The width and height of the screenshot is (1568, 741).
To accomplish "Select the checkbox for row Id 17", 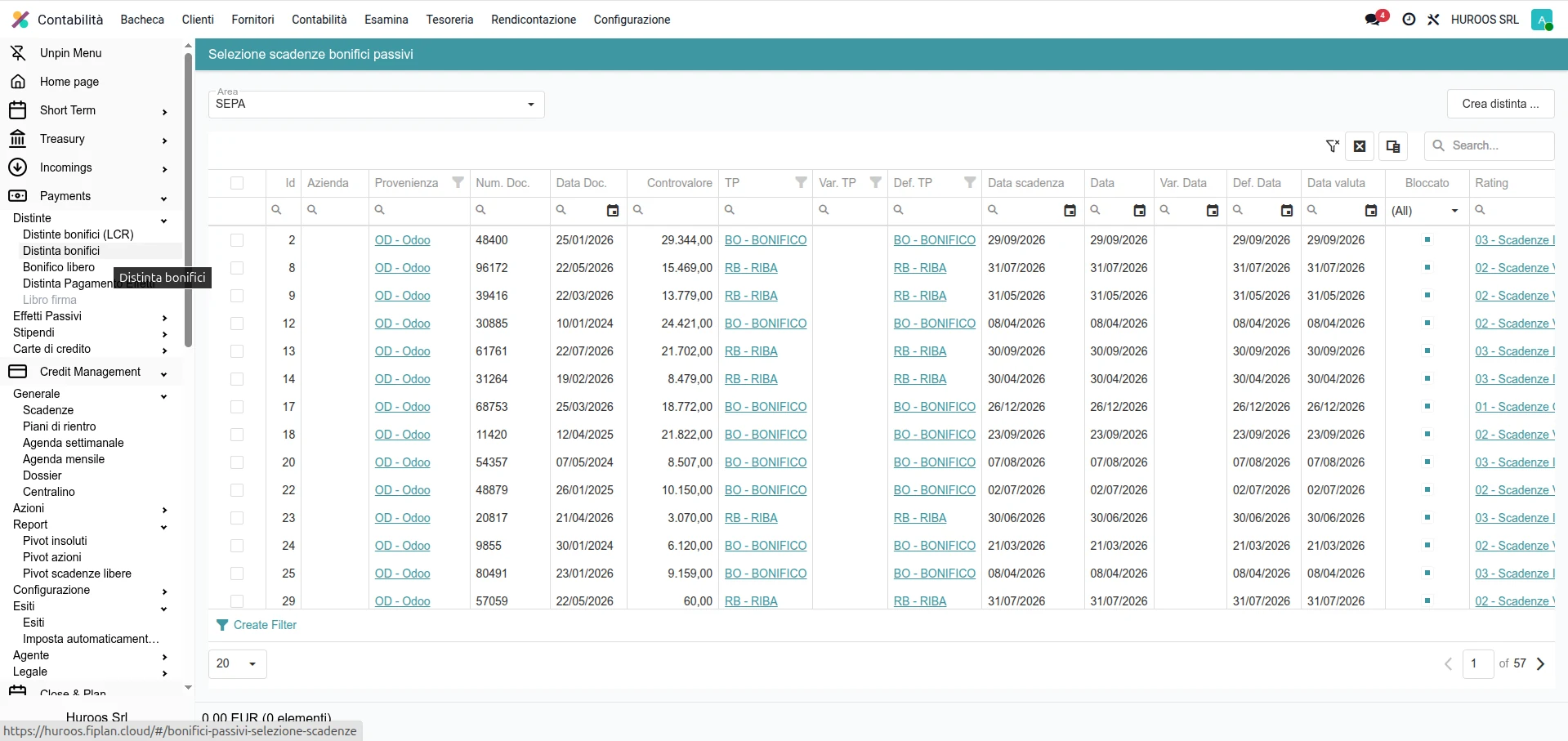I will tap(237, 407).
